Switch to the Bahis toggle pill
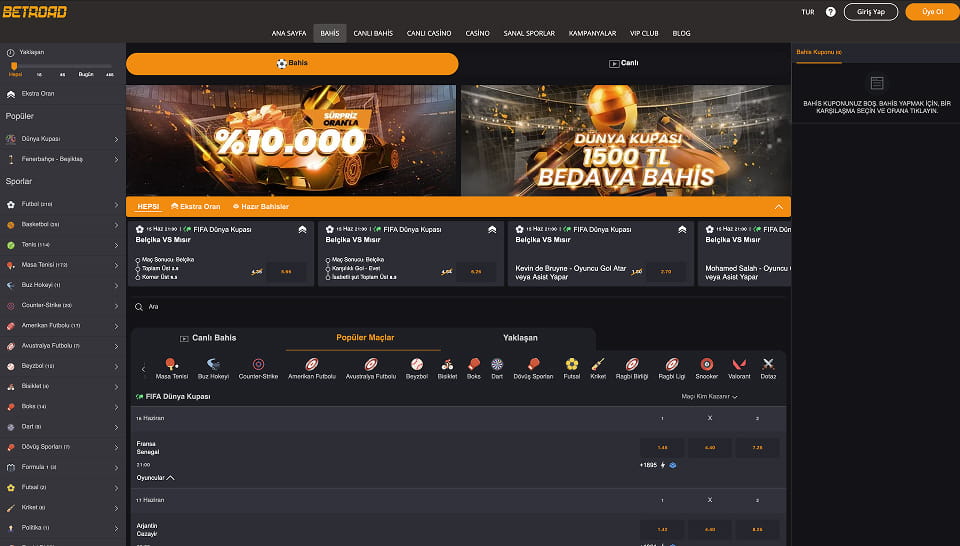 pos(292,64)
